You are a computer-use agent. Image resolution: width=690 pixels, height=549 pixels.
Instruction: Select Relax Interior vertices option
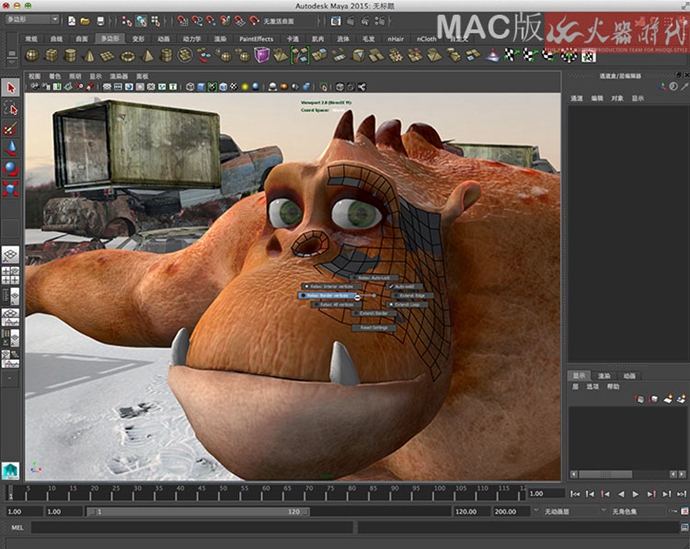[x=331, y=286]
